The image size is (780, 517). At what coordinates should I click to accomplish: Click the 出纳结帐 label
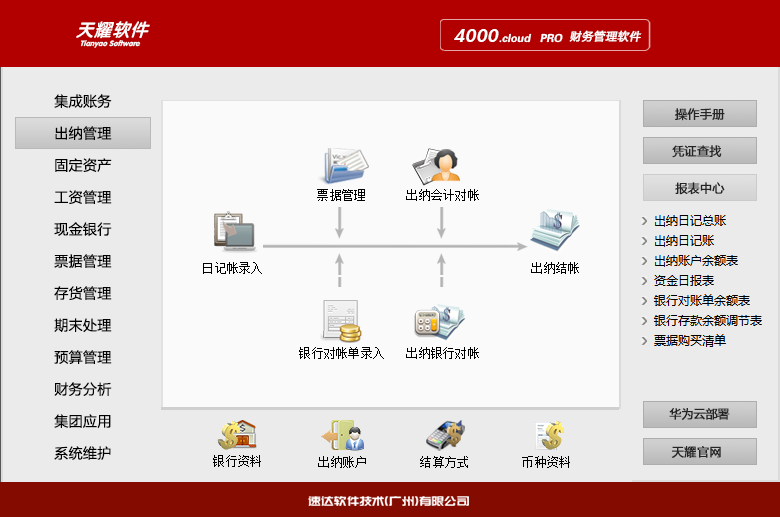pyautogui.click(x=555, y=268)
